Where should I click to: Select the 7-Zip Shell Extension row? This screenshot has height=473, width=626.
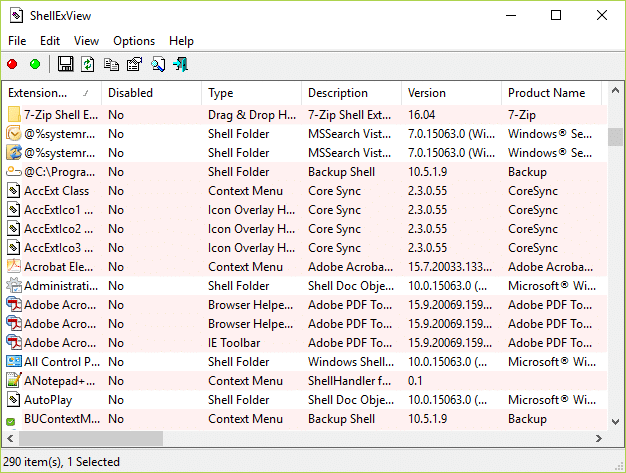[61, 115]
